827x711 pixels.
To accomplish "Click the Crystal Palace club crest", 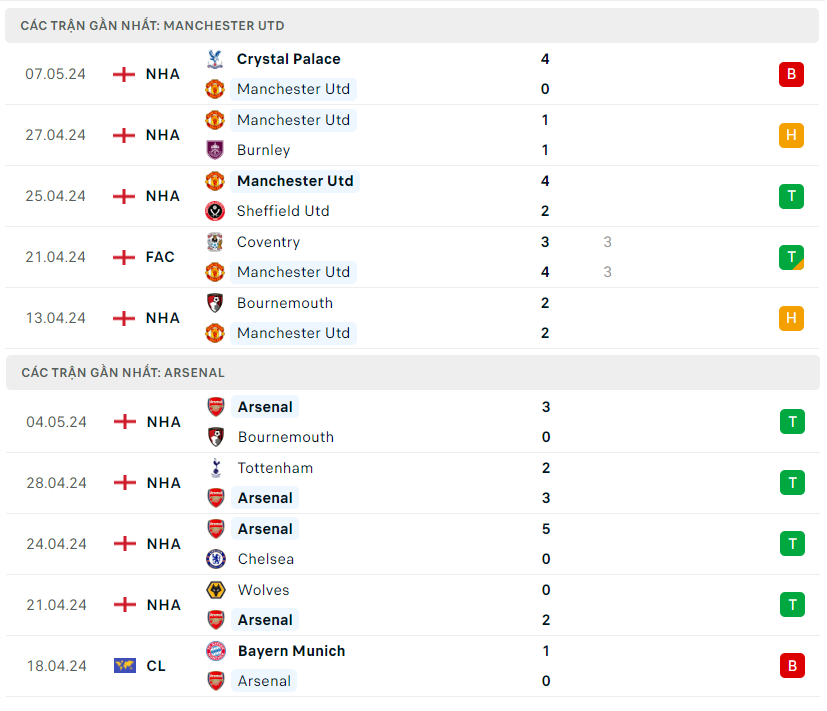I will (215, 59).
